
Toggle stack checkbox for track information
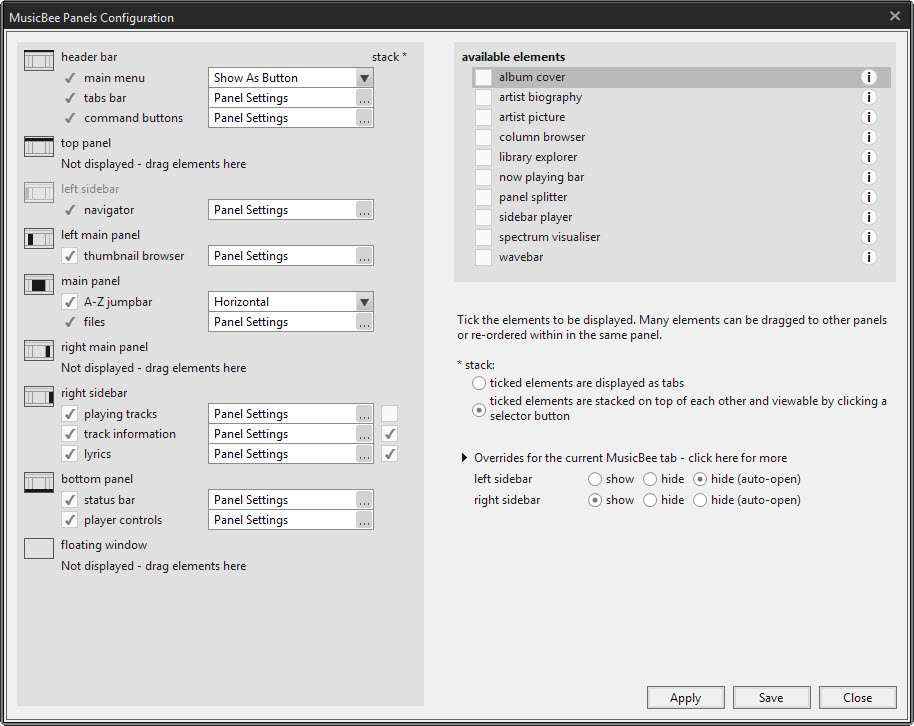click(389, 434)
